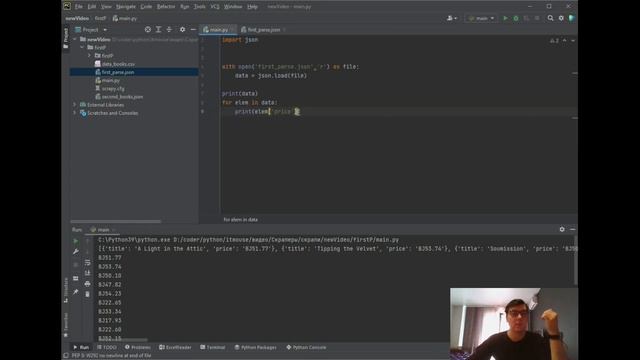Click Select Opened File target icon
This screenshot has width=640, height=360.
tap(148, 29)
